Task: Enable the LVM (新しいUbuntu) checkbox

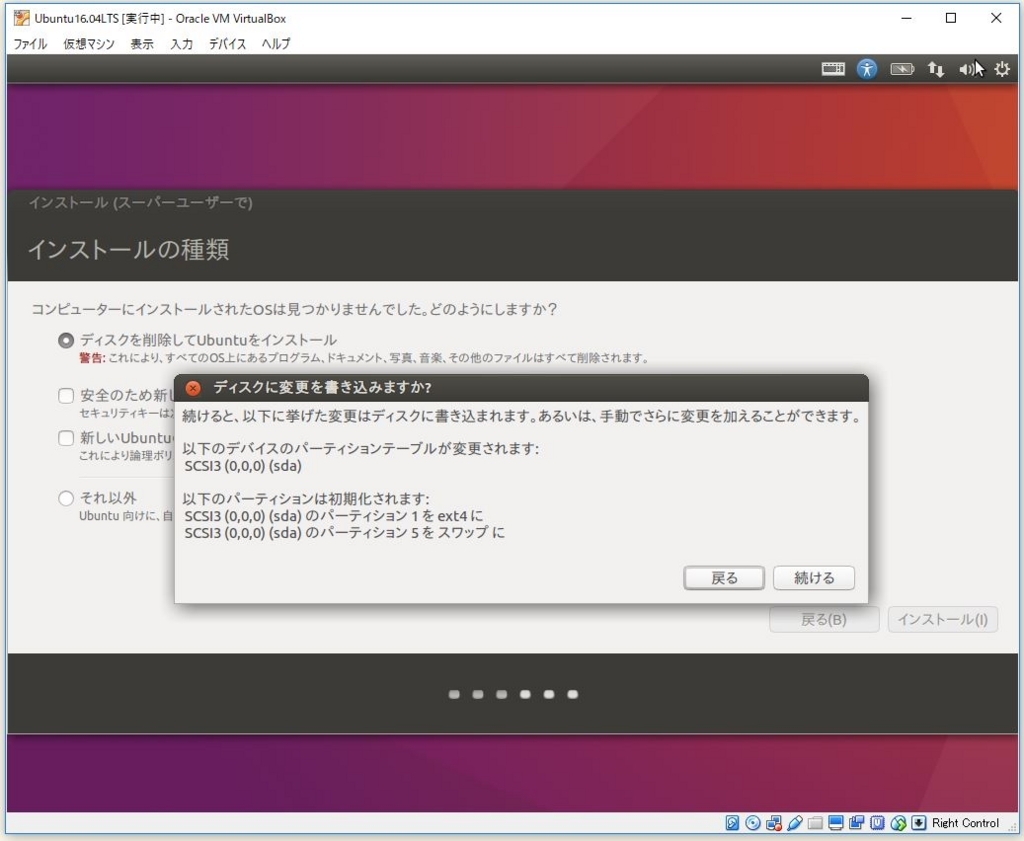Action: click(66, 438)
